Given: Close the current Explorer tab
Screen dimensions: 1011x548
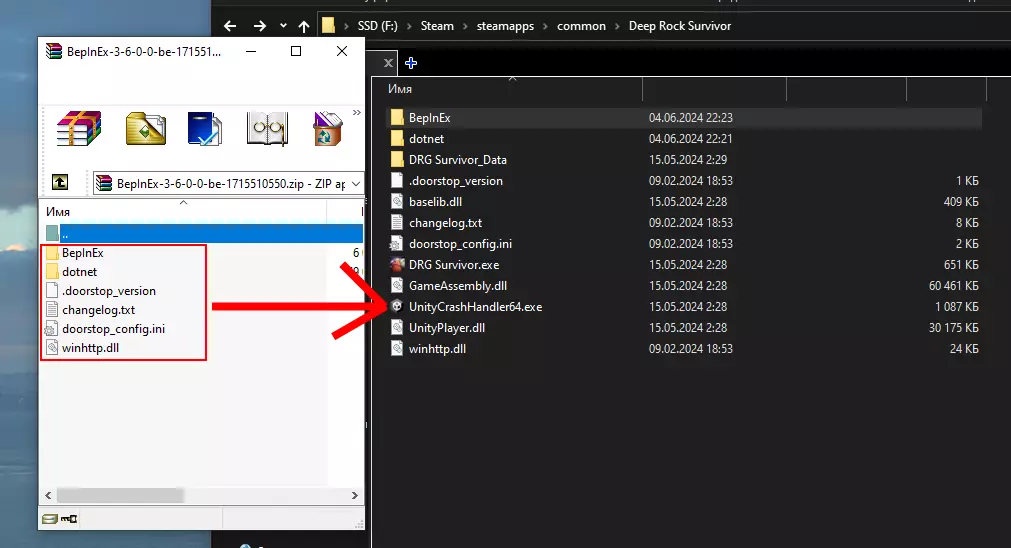Looking at the screenshot, I should [x=388, y=63].
